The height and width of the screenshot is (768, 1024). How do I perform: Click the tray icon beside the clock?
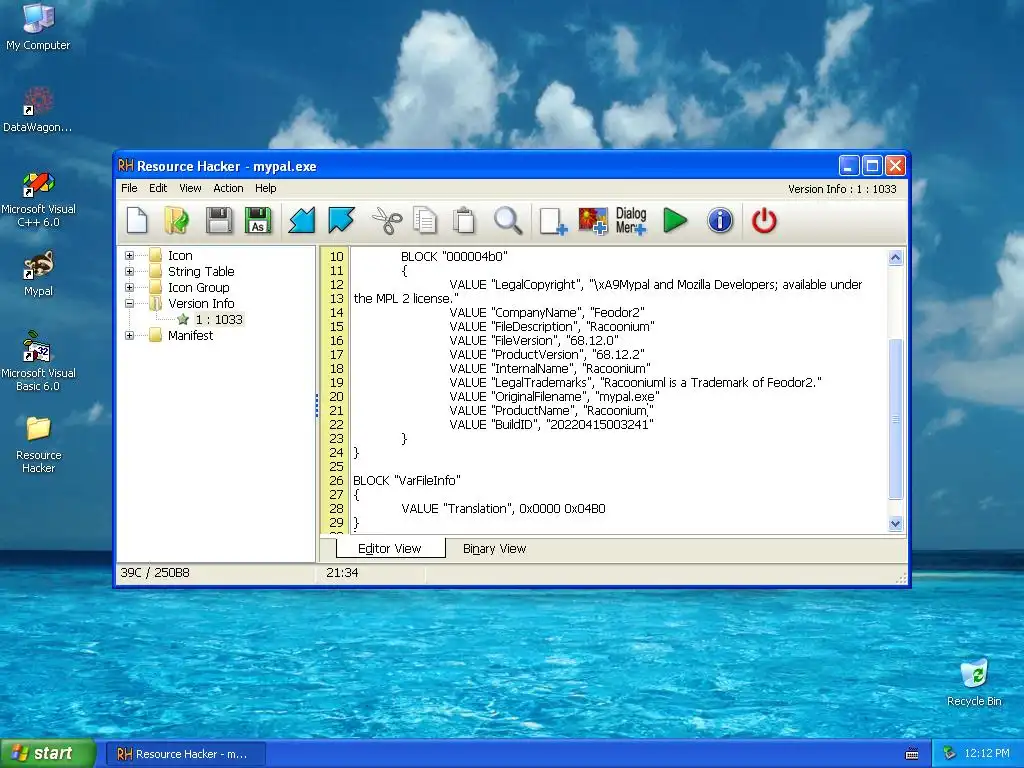click(x=949, y=754)
